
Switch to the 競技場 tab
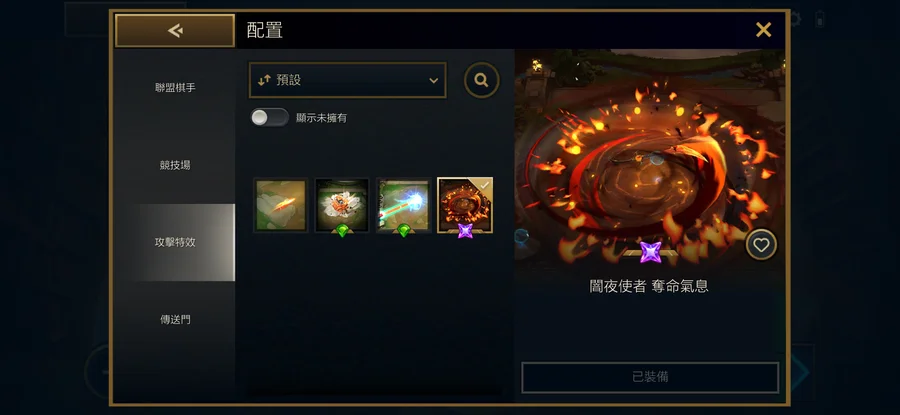[x=175, y=165]
